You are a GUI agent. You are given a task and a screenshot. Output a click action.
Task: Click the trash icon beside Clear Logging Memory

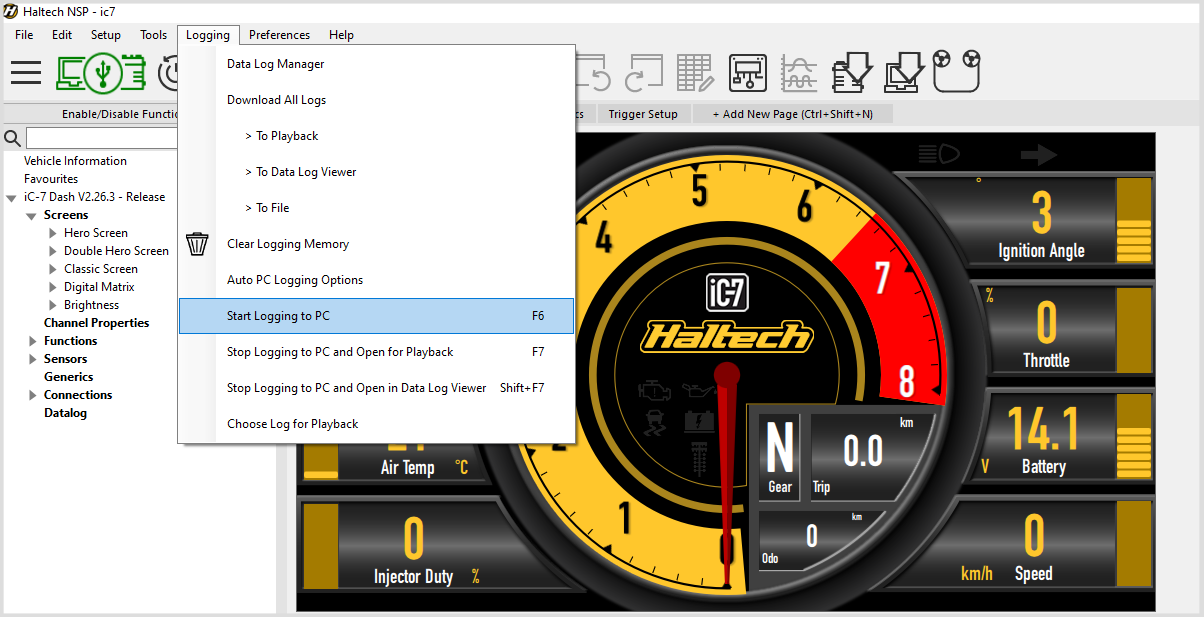coord(197,244)
